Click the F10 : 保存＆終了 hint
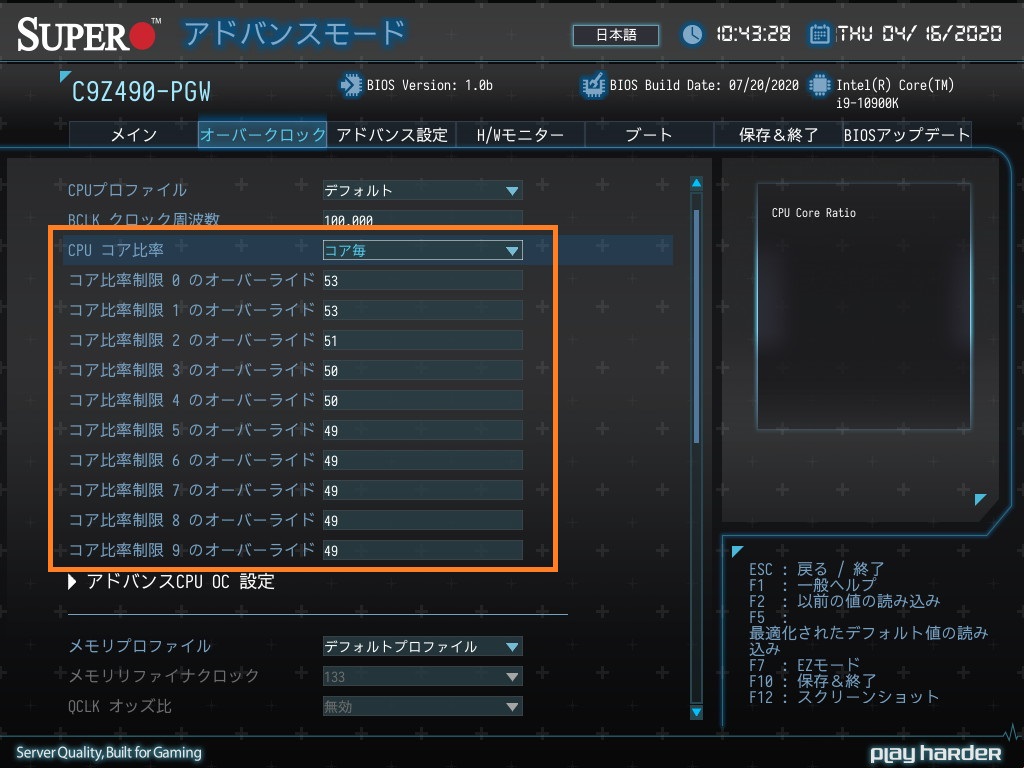 [x=813, y=681]
